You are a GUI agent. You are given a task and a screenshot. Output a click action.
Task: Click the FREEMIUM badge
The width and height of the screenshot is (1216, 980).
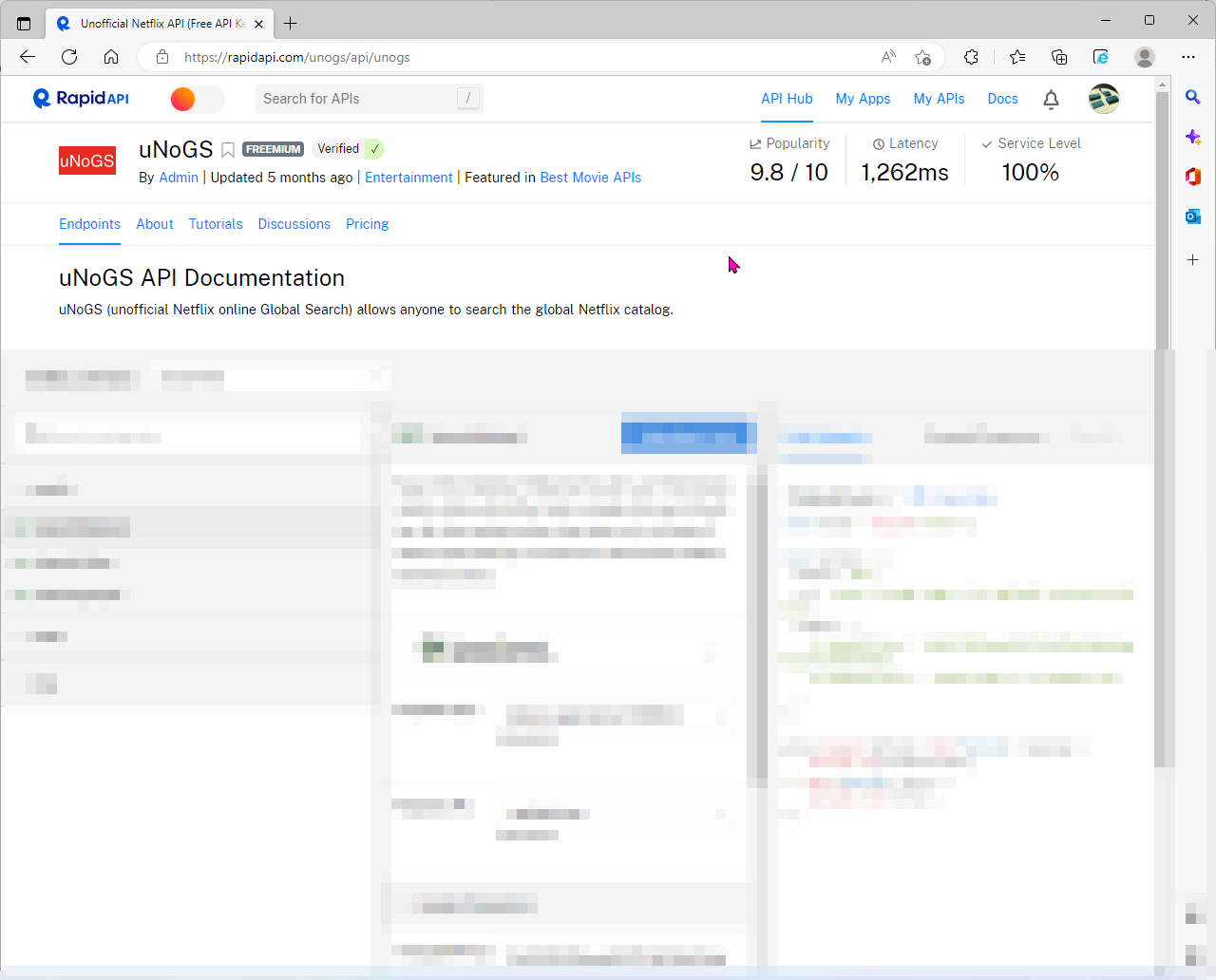pos(273,149)
